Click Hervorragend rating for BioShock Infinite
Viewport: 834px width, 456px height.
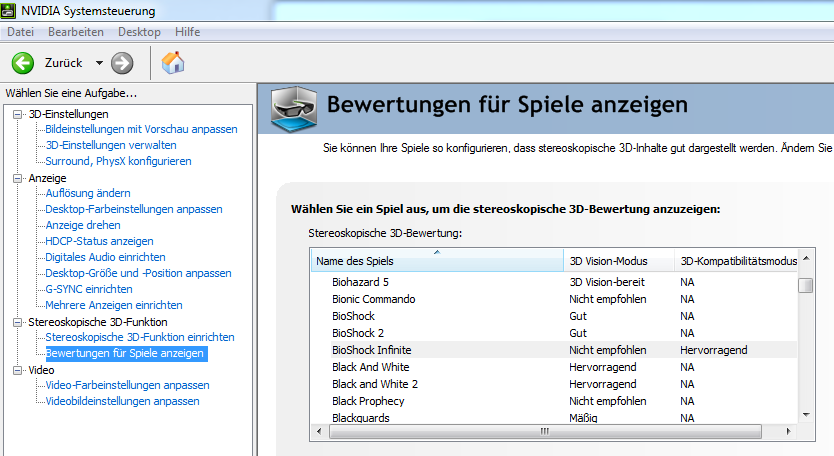(x=714, y=350)
